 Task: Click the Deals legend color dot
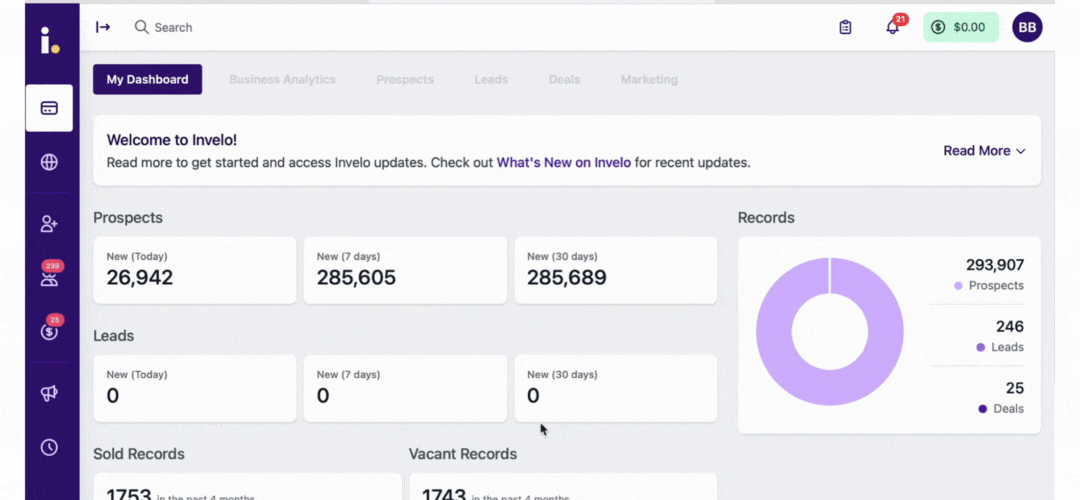[983, 409]
